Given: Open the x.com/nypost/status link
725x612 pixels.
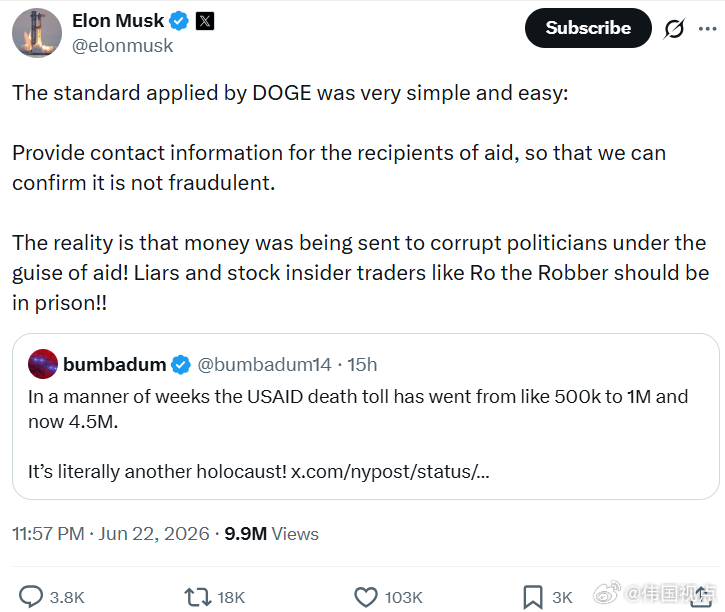Looking at the screenshot, I should tap(390, 471).
